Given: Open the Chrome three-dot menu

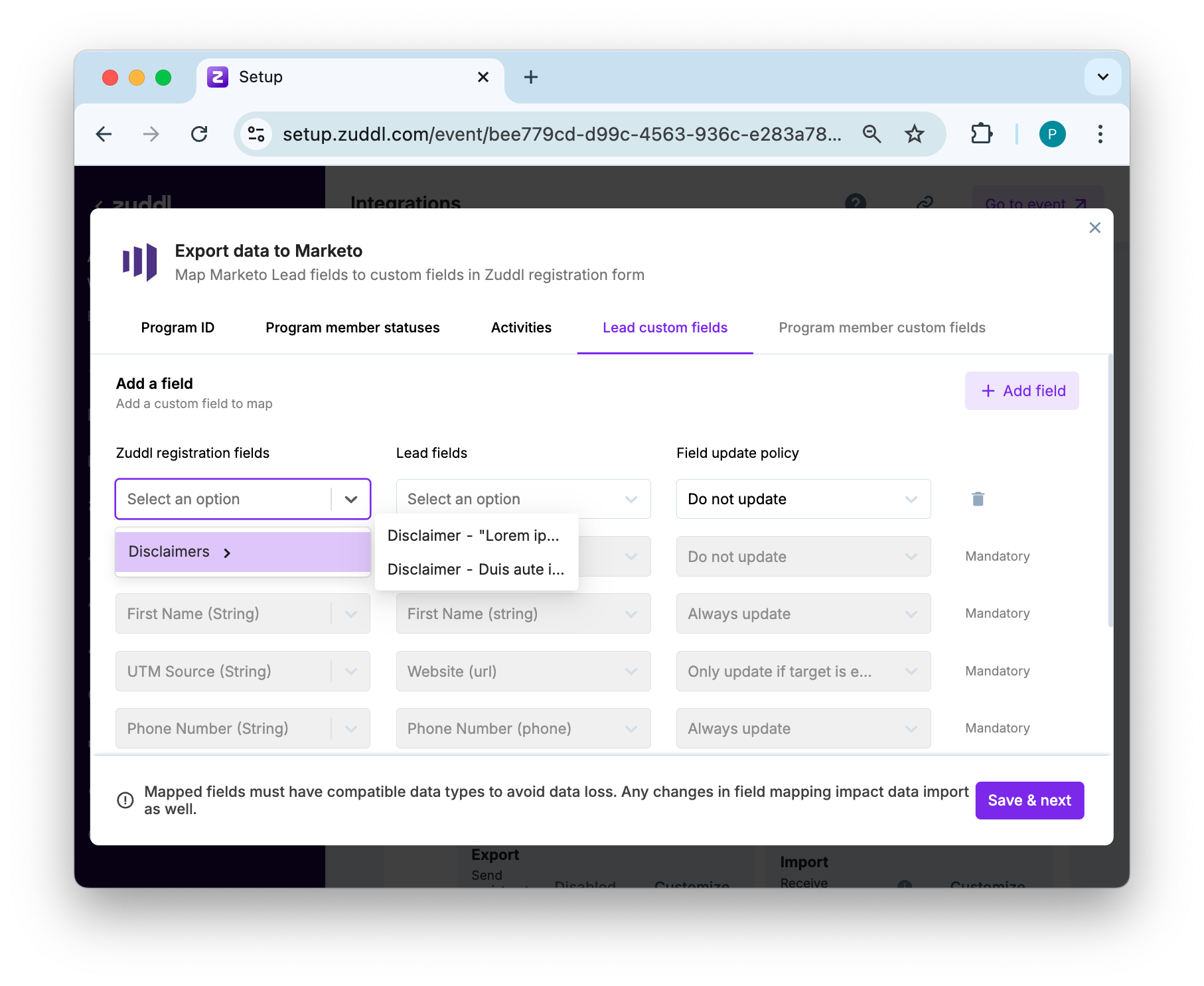Looking at the screenshot, I should coord(1100,134).
